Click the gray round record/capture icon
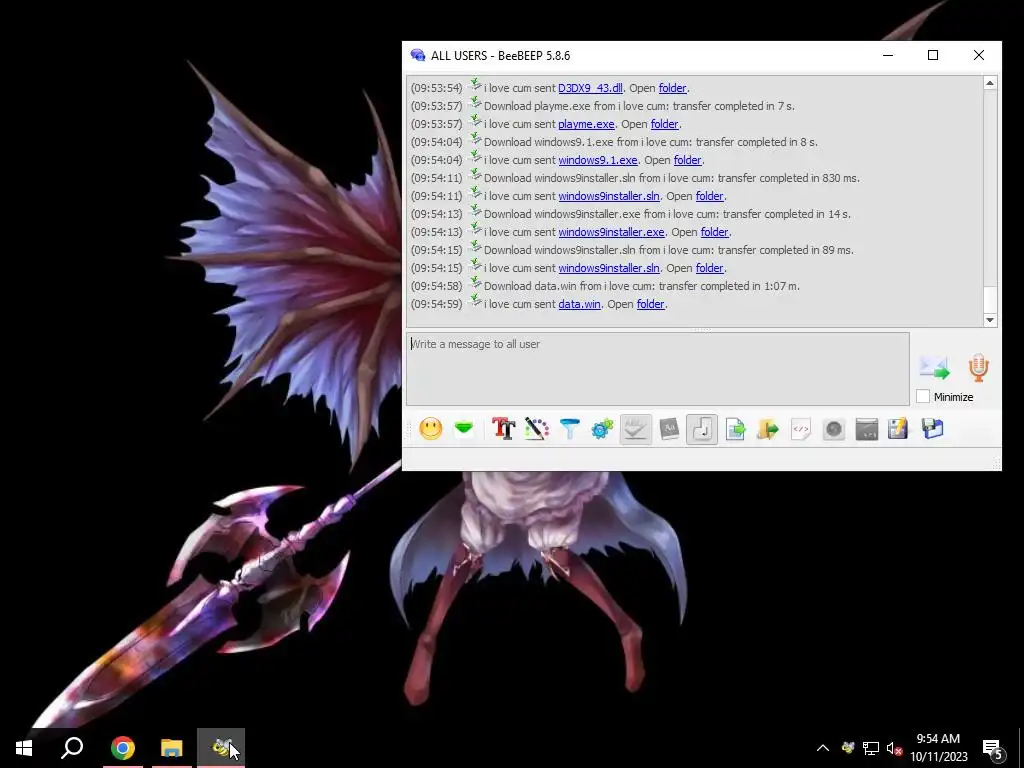 (x=834, y=429)
